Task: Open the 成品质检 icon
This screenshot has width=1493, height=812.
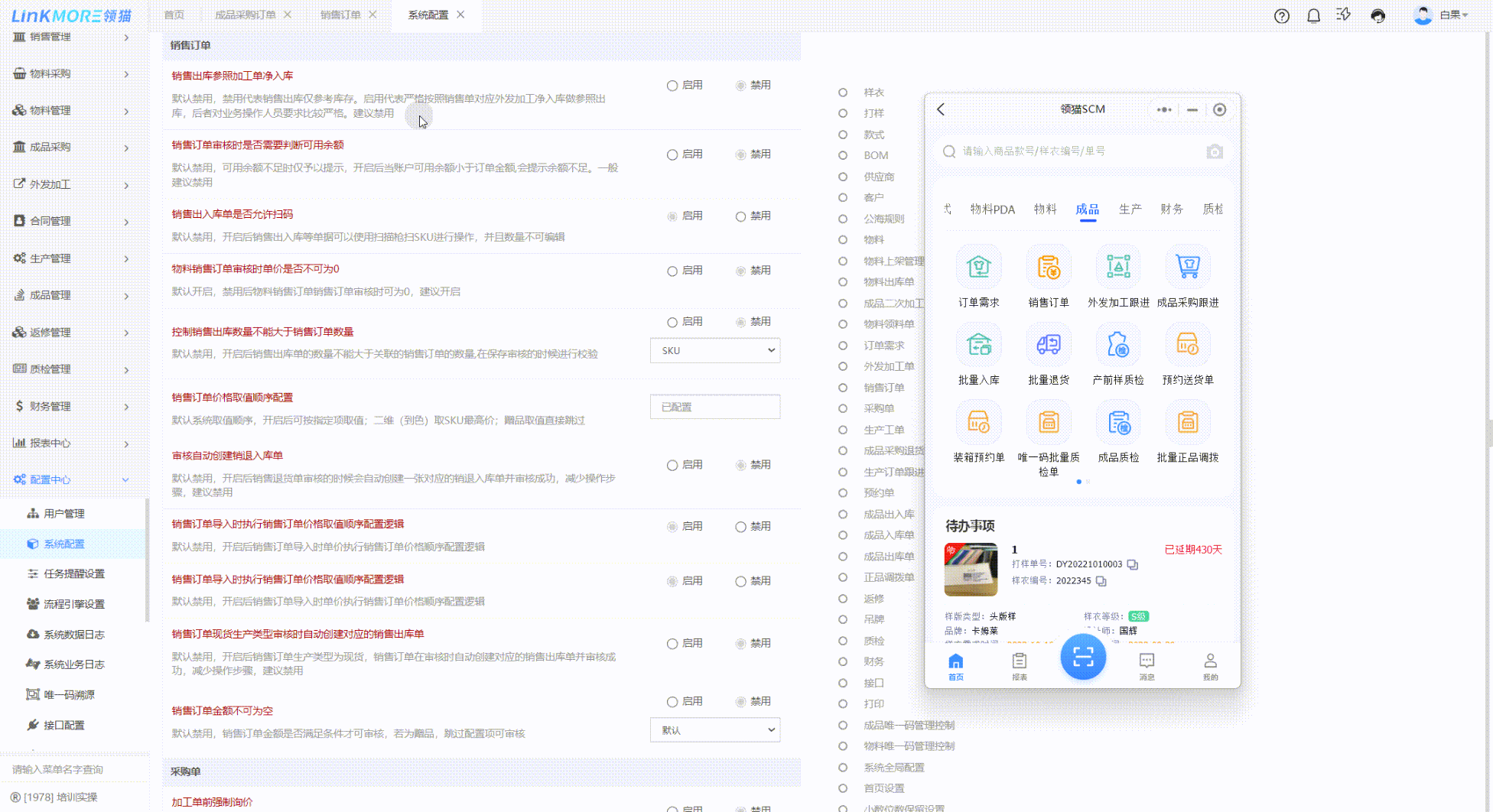Action: [1118, 424]
